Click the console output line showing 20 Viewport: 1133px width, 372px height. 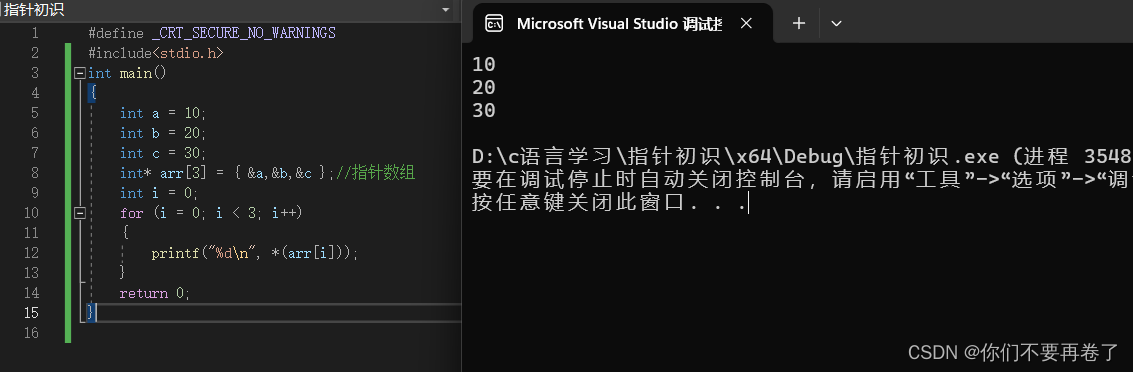tap(483, 87)
